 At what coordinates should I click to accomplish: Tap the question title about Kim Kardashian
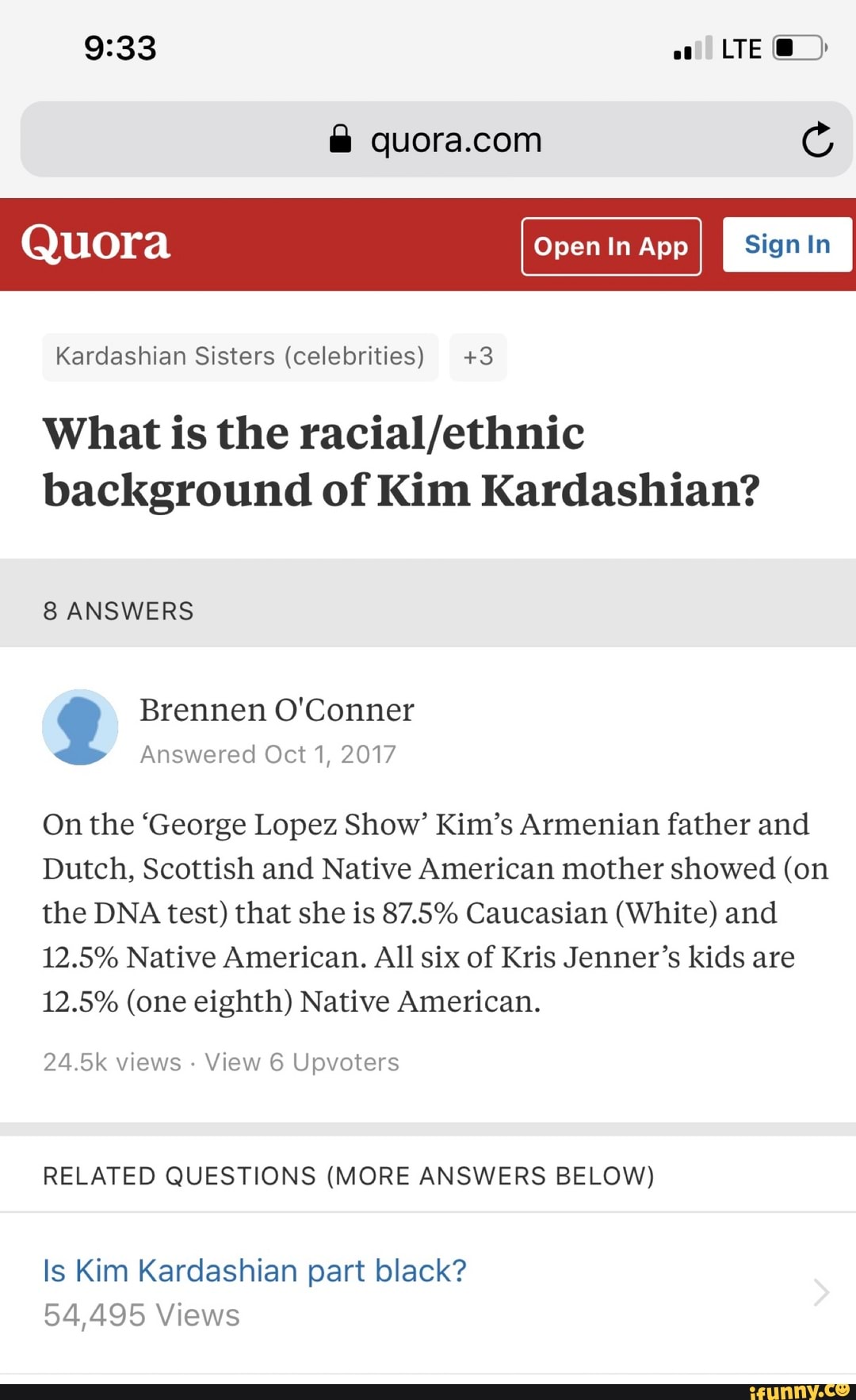point(401,462)
